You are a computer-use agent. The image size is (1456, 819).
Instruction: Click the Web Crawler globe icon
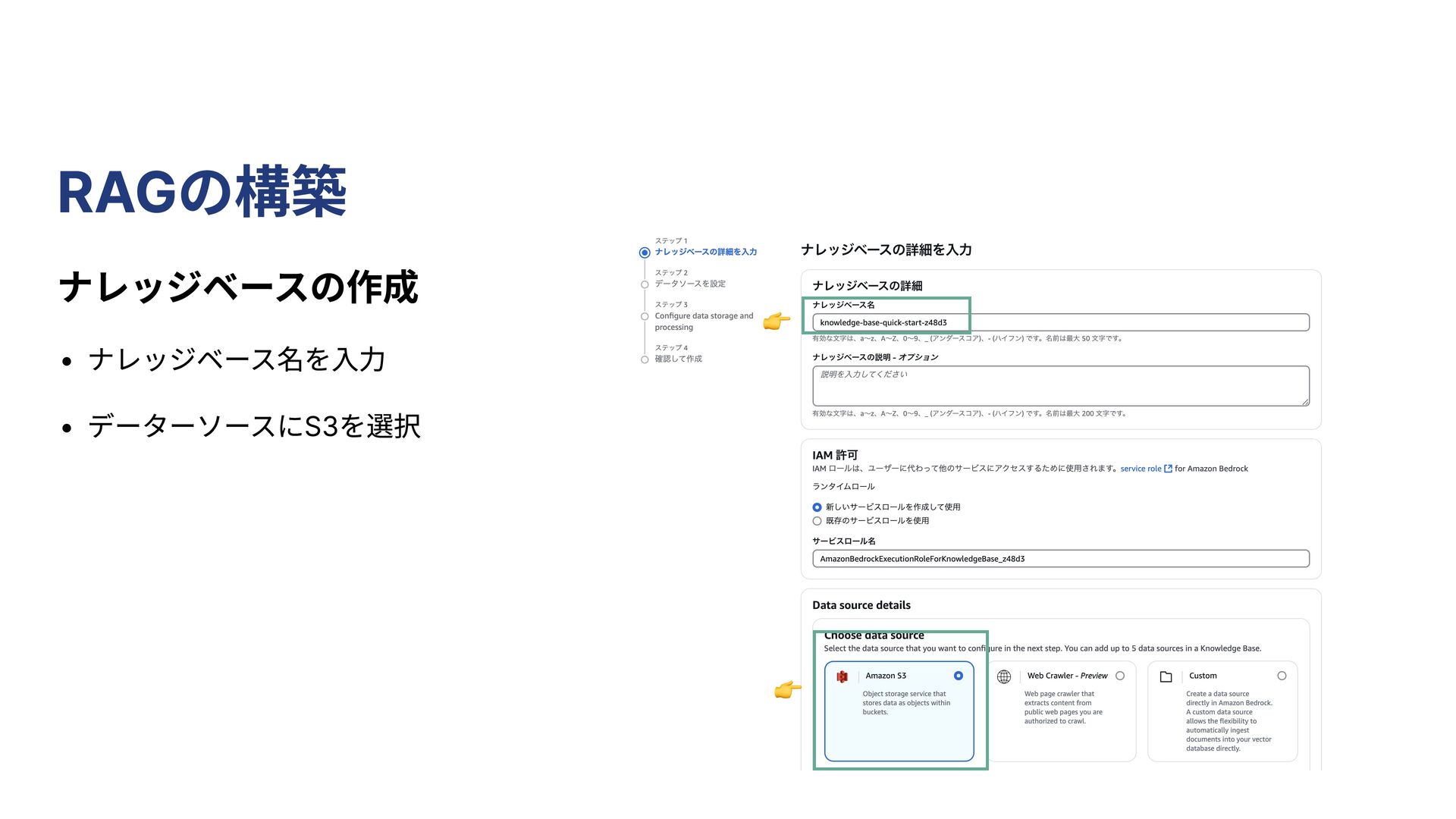pos(1004,676)
